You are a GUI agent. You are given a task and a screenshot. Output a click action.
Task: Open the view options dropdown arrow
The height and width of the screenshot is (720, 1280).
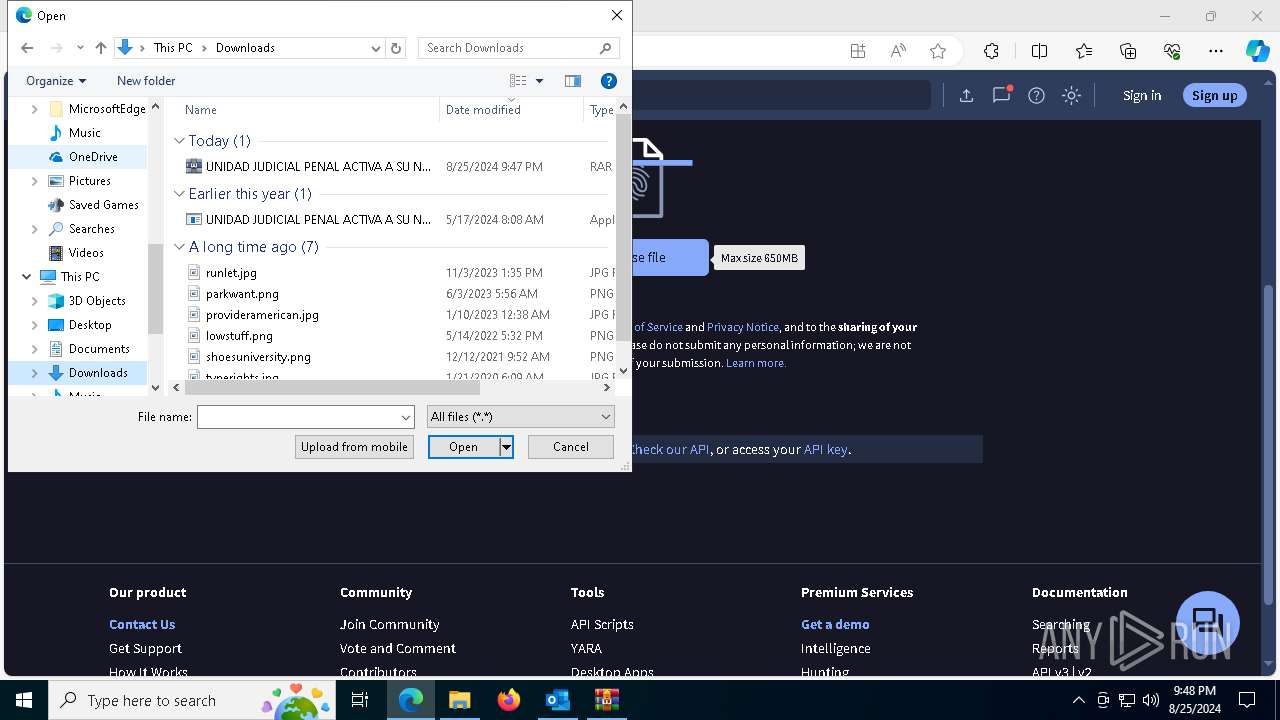(539, 81)
